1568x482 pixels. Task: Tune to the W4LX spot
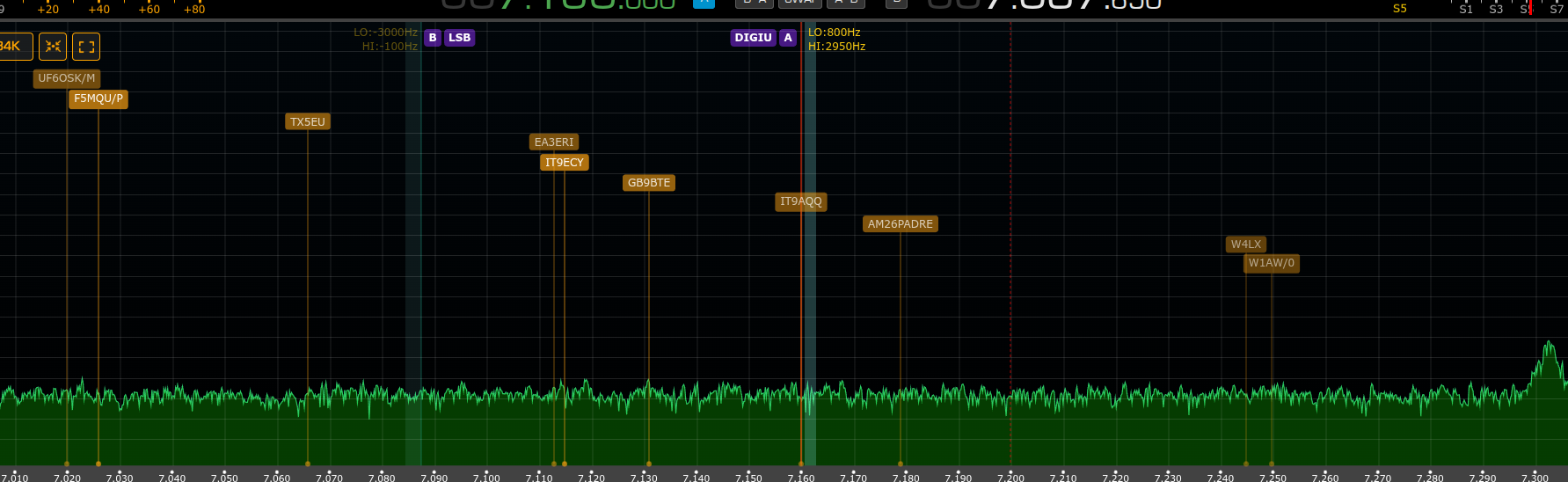(1246, 245)
